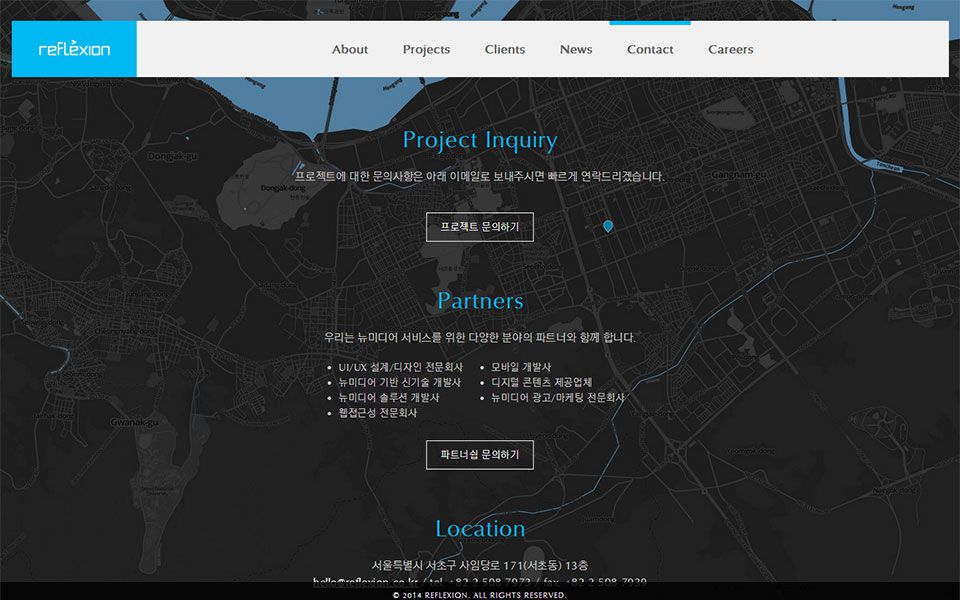The image size is (960, 600).
Task: Click the 모바일 개발사 list item
Action: coord(521,367)
